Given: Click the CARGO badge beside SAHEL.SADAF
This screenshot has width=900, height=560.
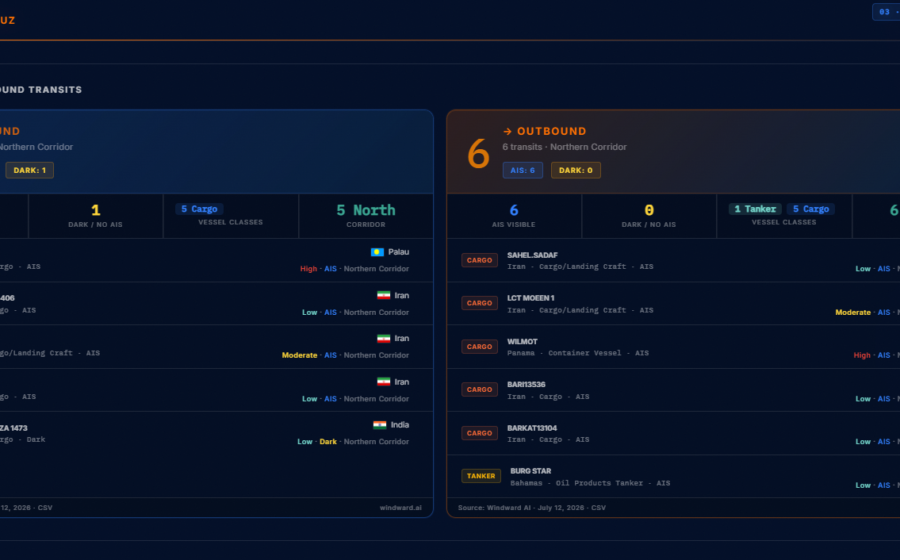Looking at the screenshot, I should click(479, 260).
